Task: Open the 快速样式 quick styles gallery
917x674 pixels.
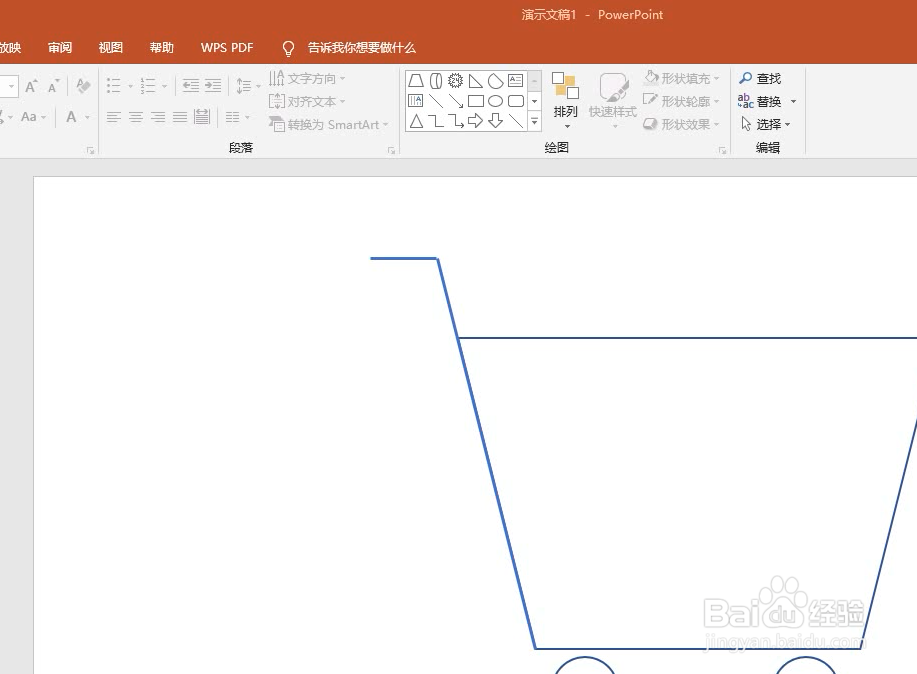Action: point(613,100)
